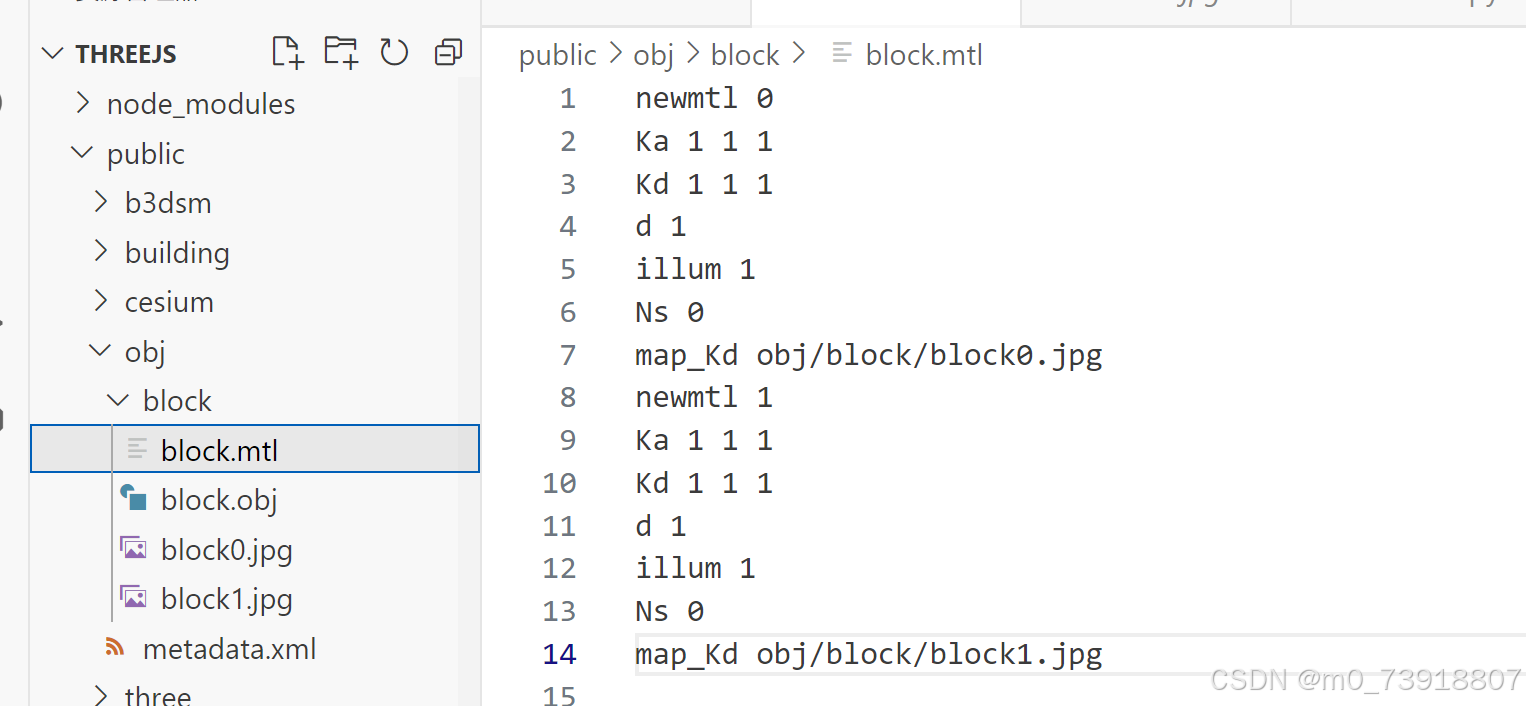Click the New File icon in explorer header

click(288, 52)
